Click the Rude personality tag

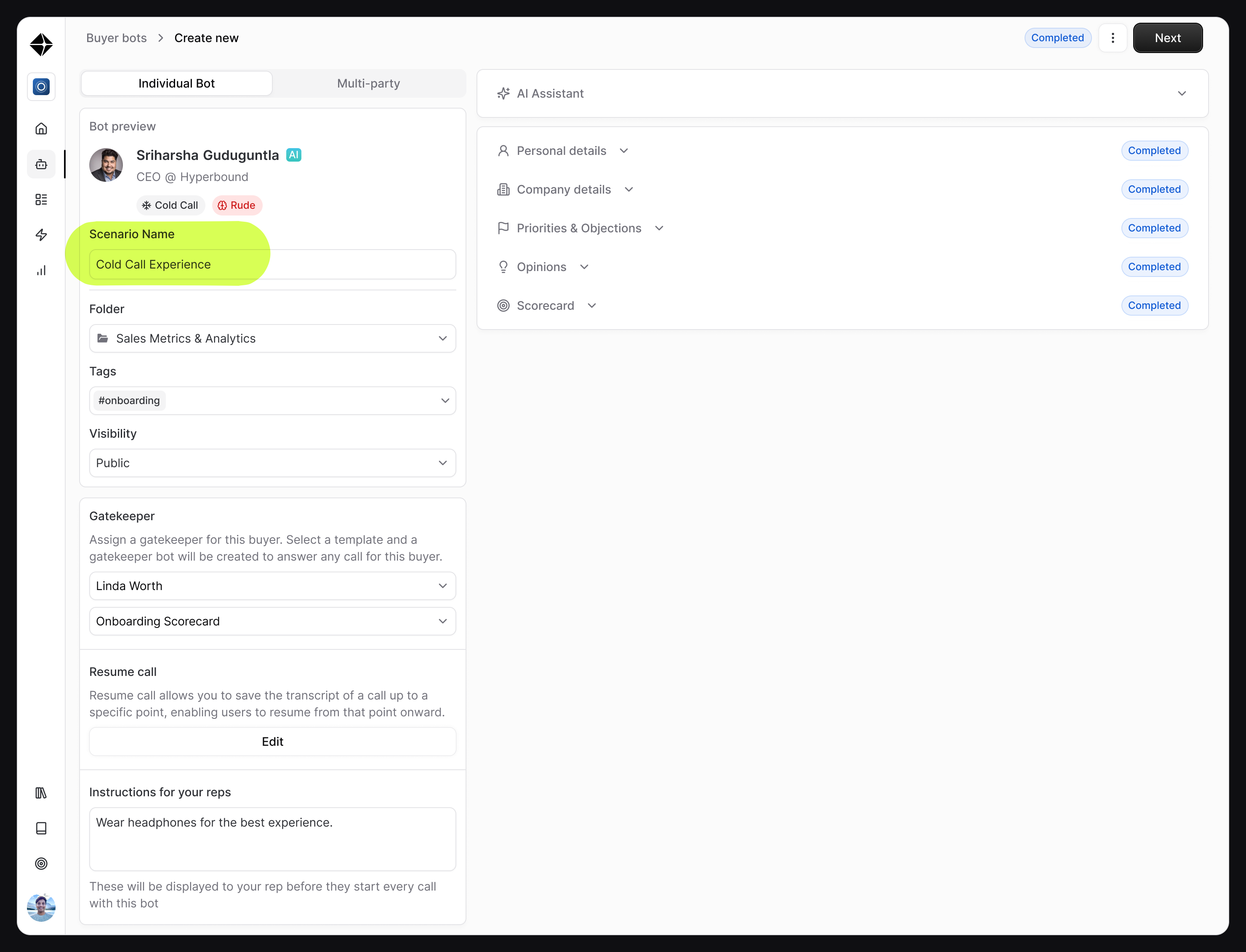click(x=237, y=205)
